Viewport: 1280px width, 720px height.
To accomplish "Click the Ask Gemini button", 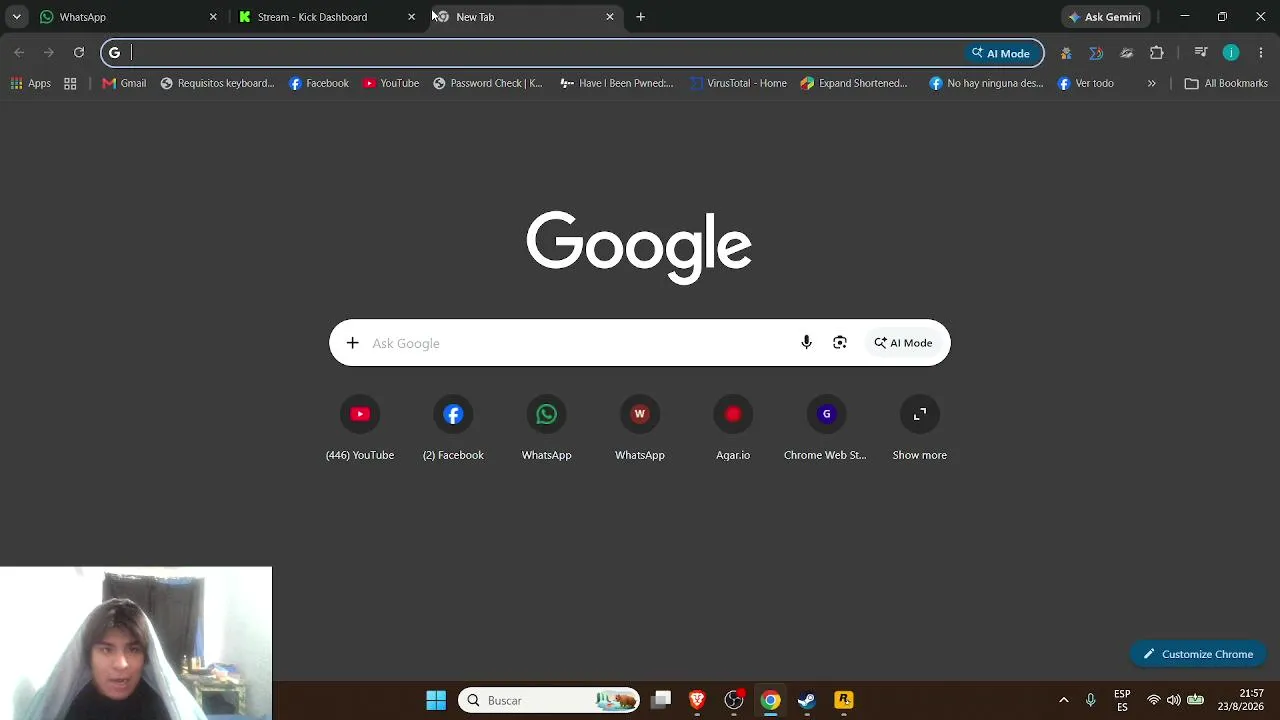I will pos(1105,17).
